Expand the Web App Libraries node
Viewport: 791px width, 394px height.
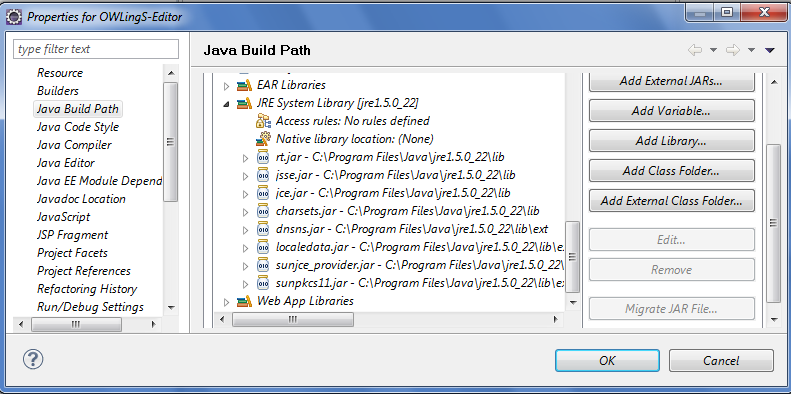227,302
